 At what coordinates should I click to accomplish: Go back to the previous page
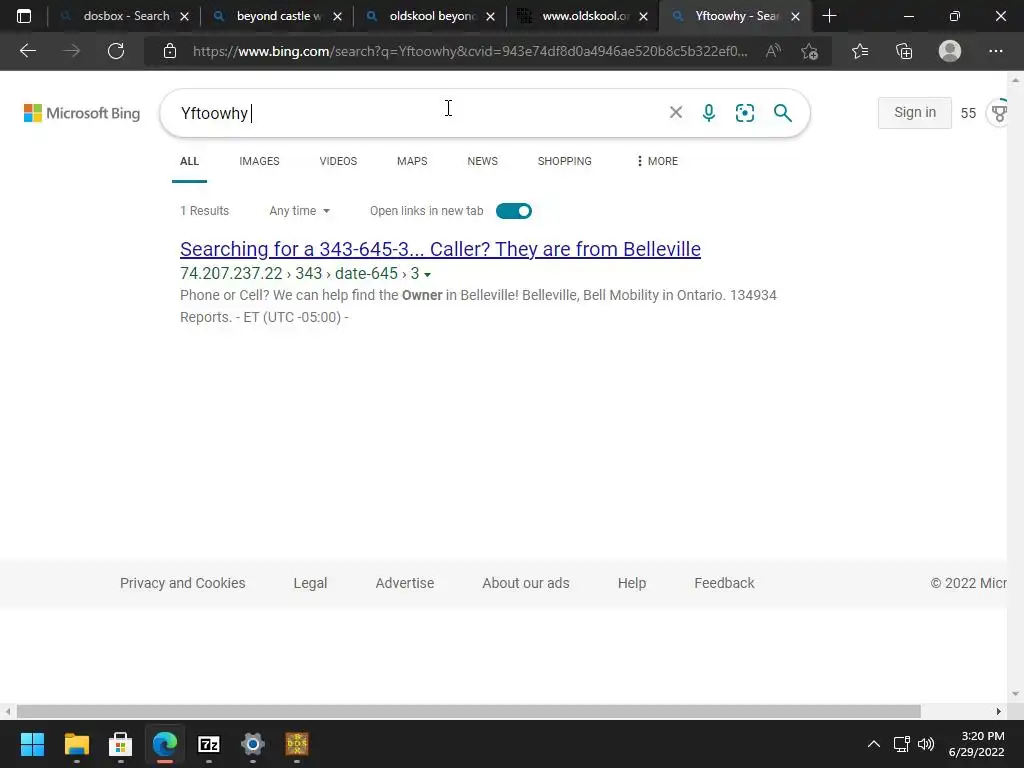(x=27, y=51)
